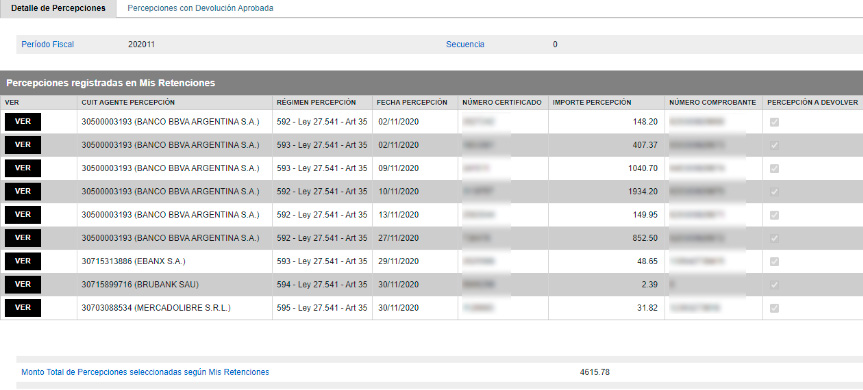Toggle devolver checkbox for 148.20 row

774,122
